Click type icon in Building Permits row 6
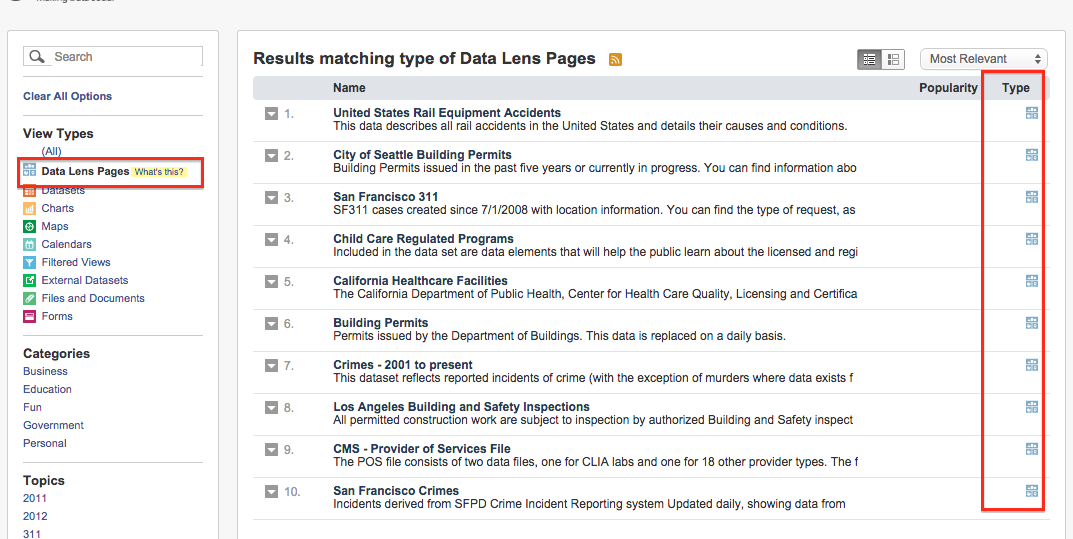Image resolution: width=1073 pixels, height=539 pixels. coord(1032,323)
